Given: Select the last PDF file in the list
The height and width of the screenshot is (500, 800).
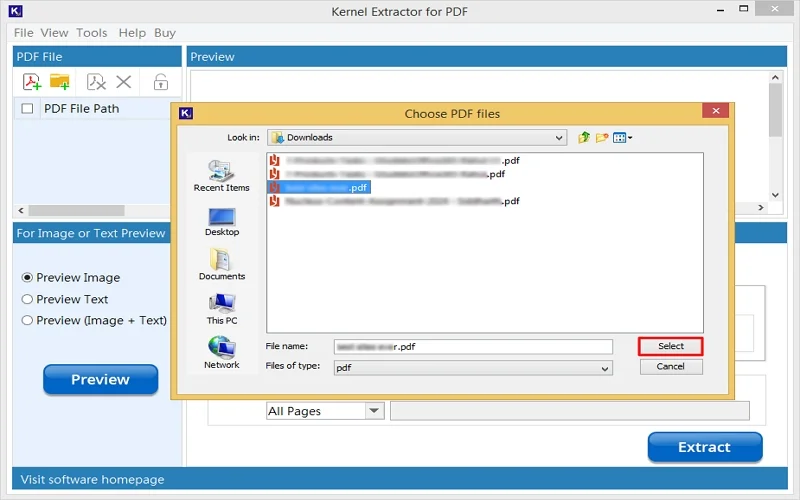Looking at the screenshot, I should (x=394, y=201).
